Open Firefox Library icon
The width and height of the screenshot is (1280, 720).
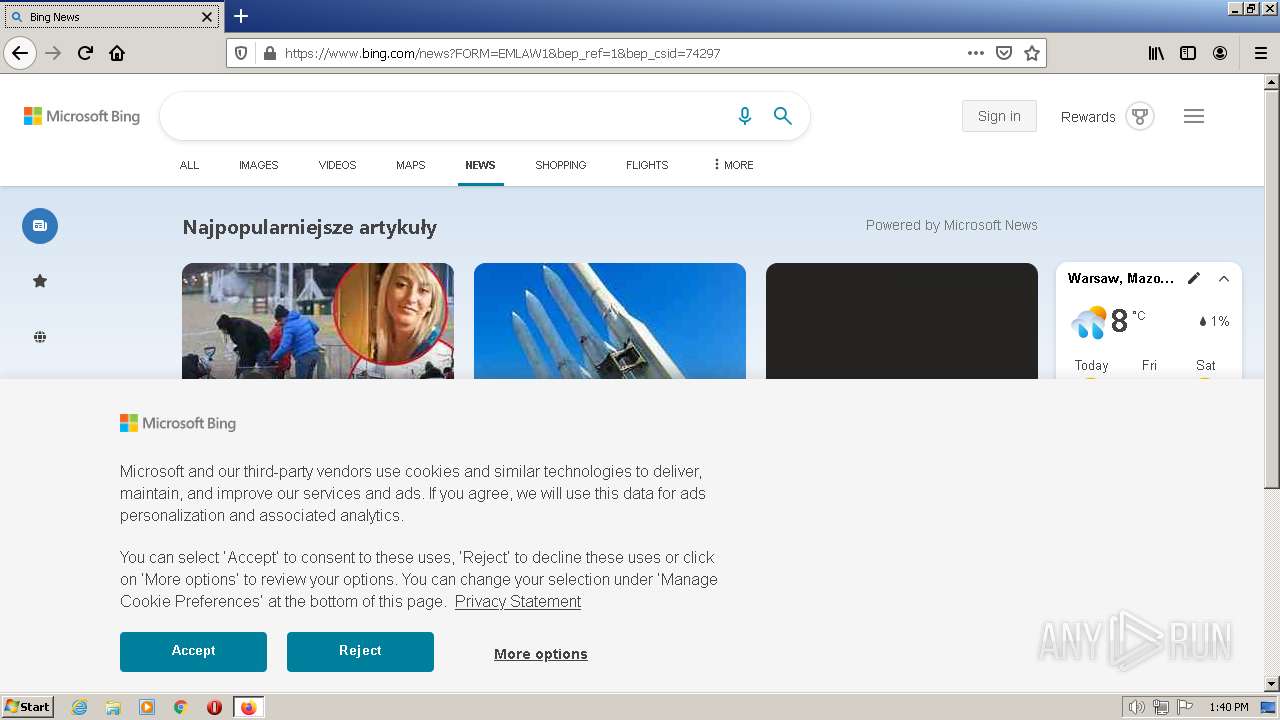pyautogui.click(x=1156, y=53)
